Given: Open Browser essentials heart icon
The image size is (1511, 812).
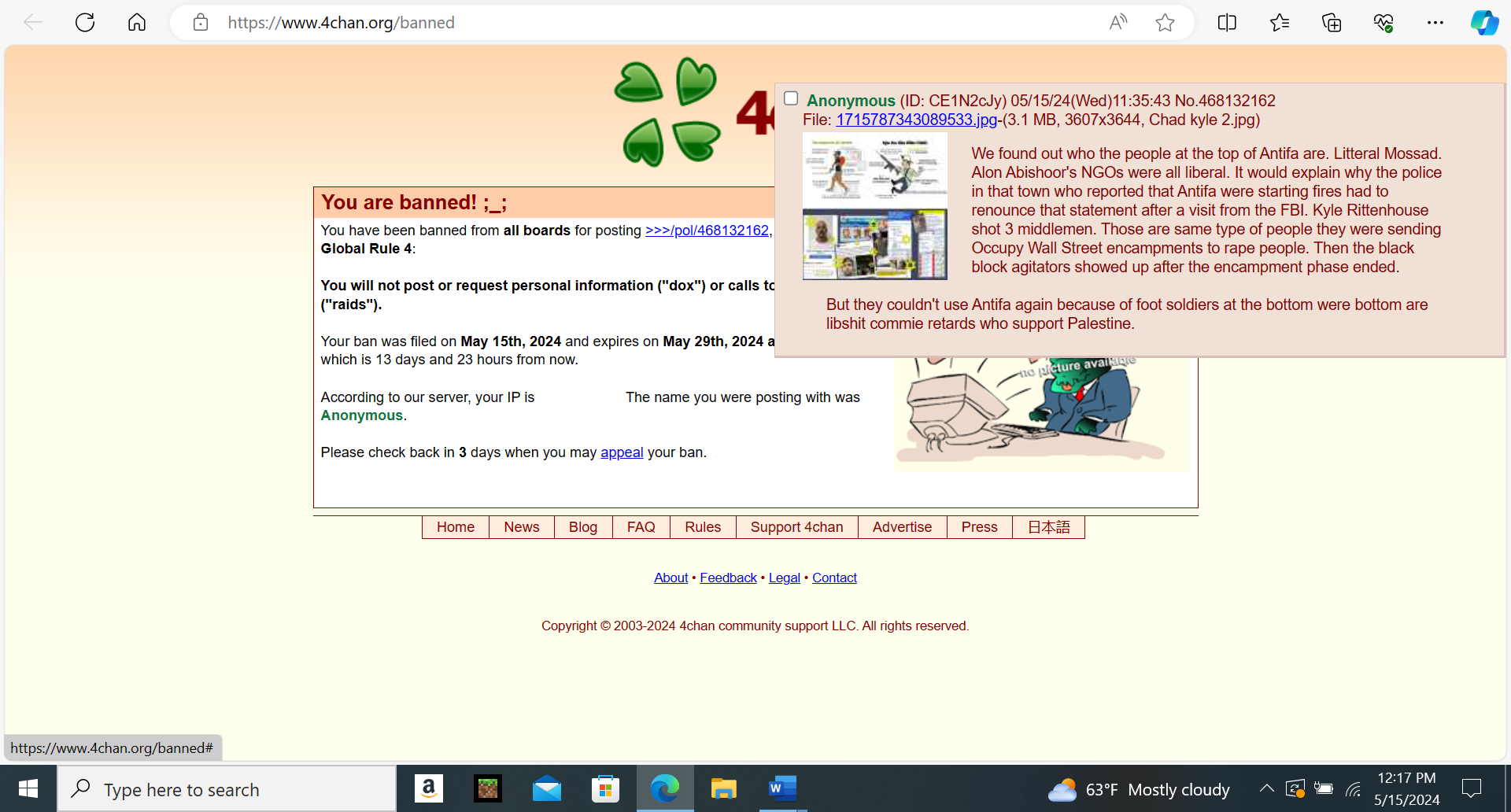Looking at the screenshot, I should pyautogui.click(x=1384, y=22).
